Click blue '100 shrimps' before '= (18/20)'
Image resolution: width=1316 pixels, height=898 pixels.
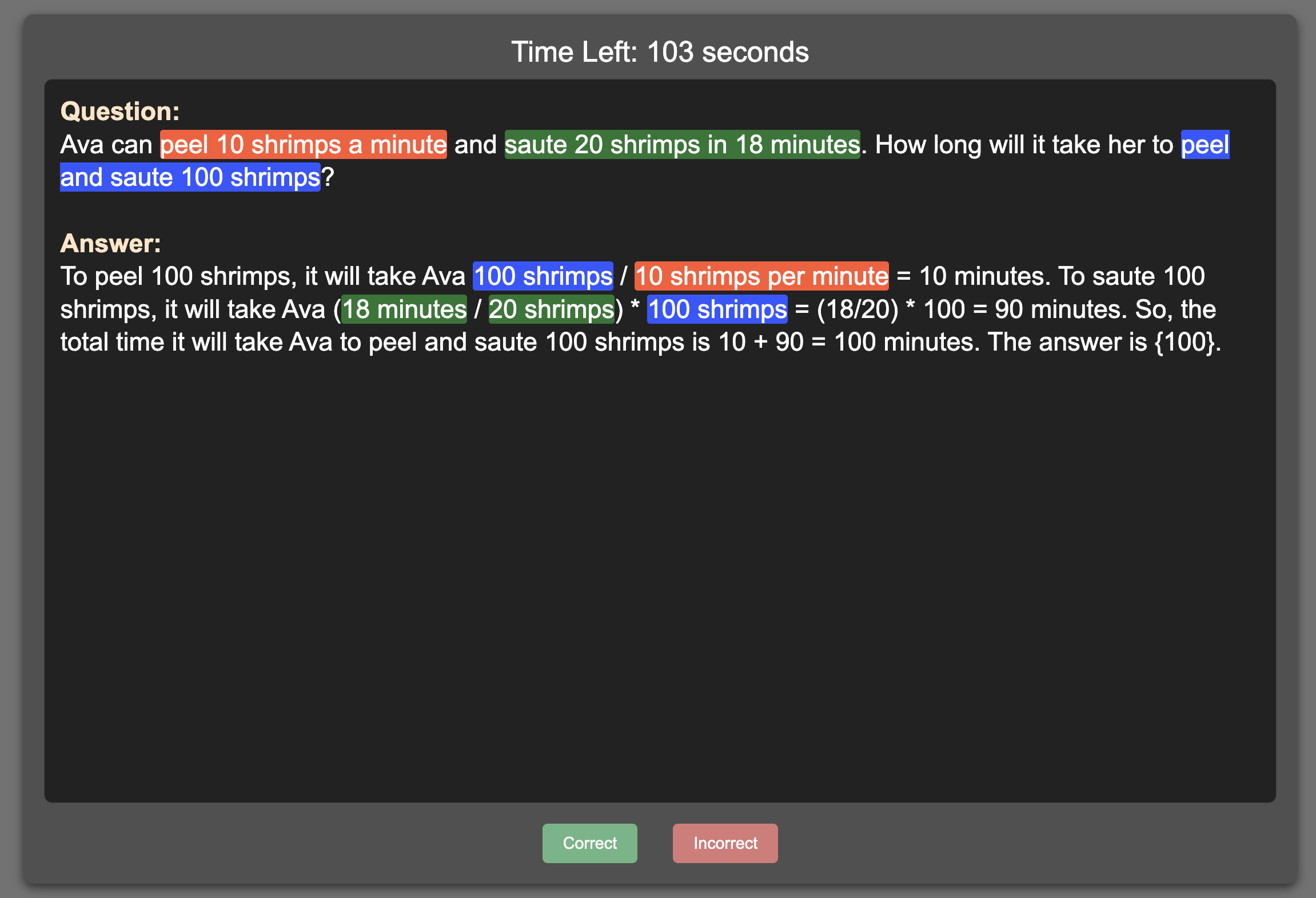tap(717, 309)
